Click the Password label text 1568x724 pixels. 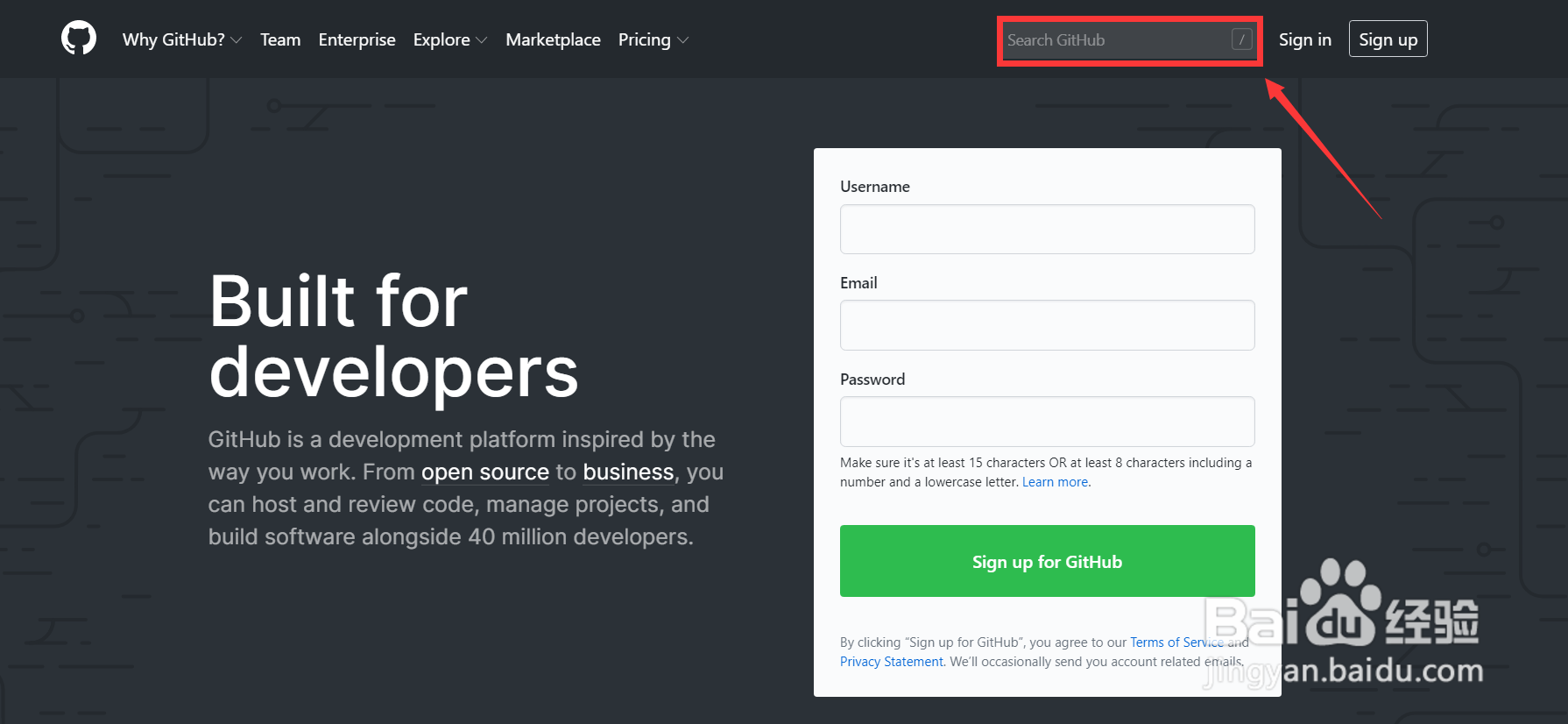[x=872, y=380]
